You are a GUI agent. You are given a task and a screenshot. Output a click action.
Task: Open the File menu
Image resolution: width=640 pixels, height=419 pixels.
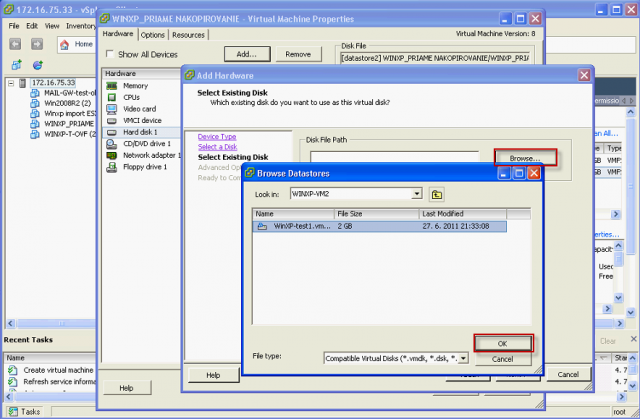[x=14, y=26]
